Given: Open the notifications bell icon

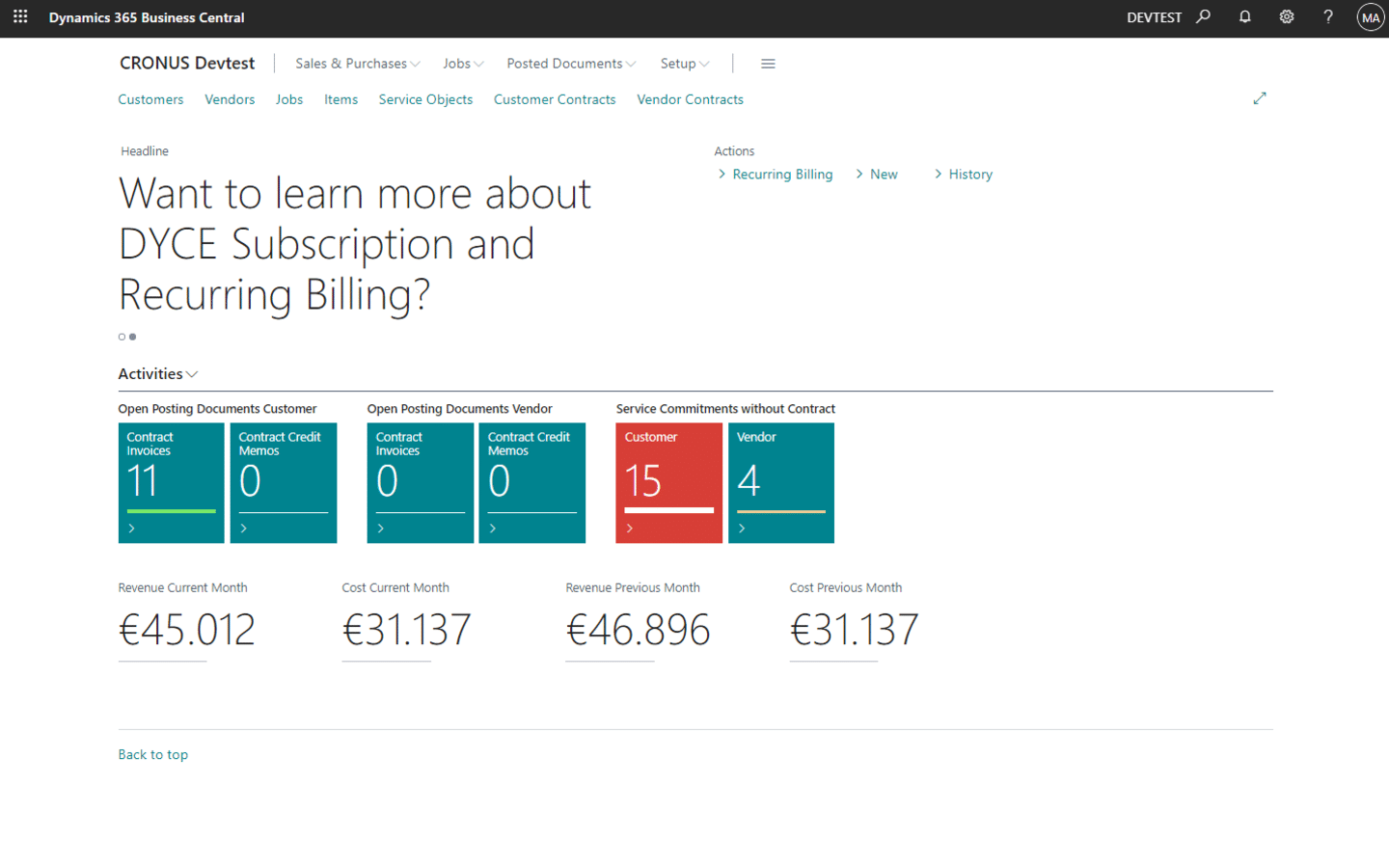Looking at the screenshot, I should (x=1245, y=16).
